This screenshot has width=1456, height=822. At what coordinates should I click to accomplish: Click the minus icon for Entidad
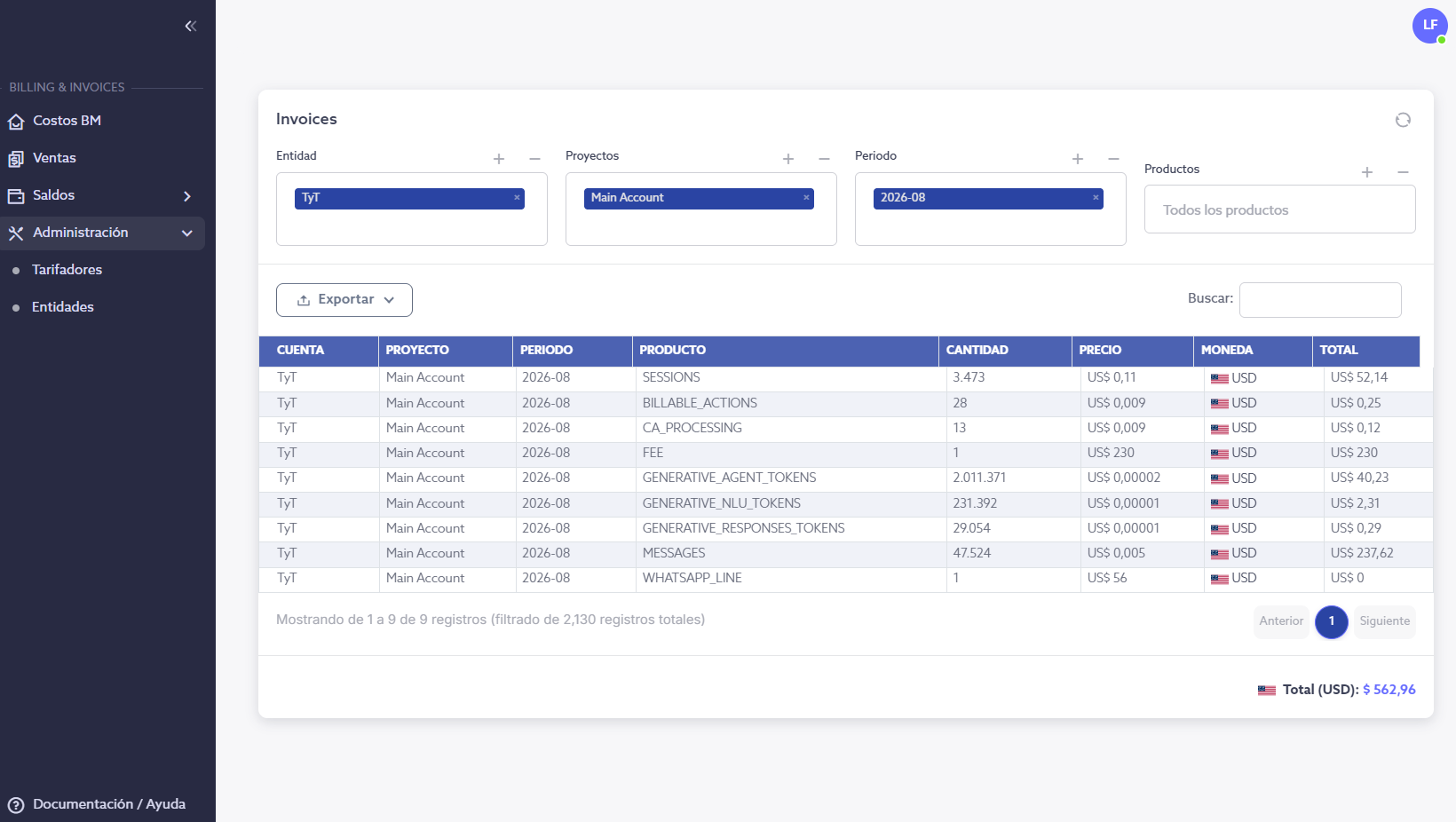click(534, 159)
